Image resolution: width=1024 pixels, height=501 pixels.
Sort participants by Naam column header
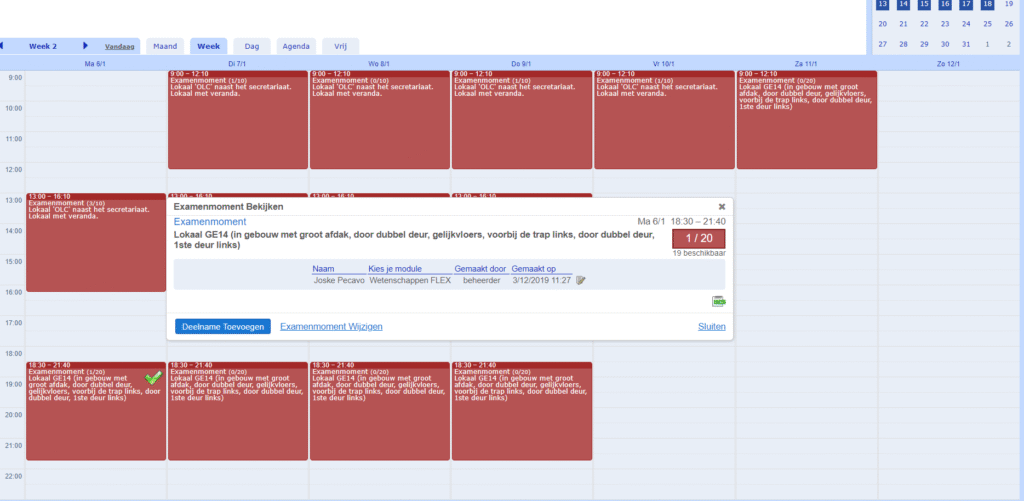point(323,269)
